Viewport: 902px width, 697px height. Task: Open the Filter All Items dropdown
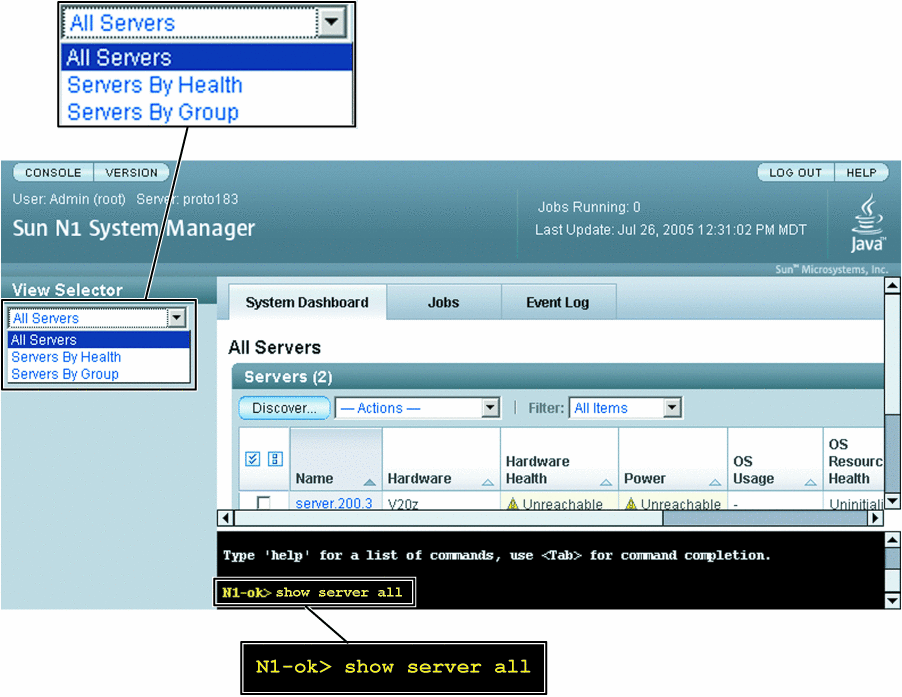coord(625,408)
